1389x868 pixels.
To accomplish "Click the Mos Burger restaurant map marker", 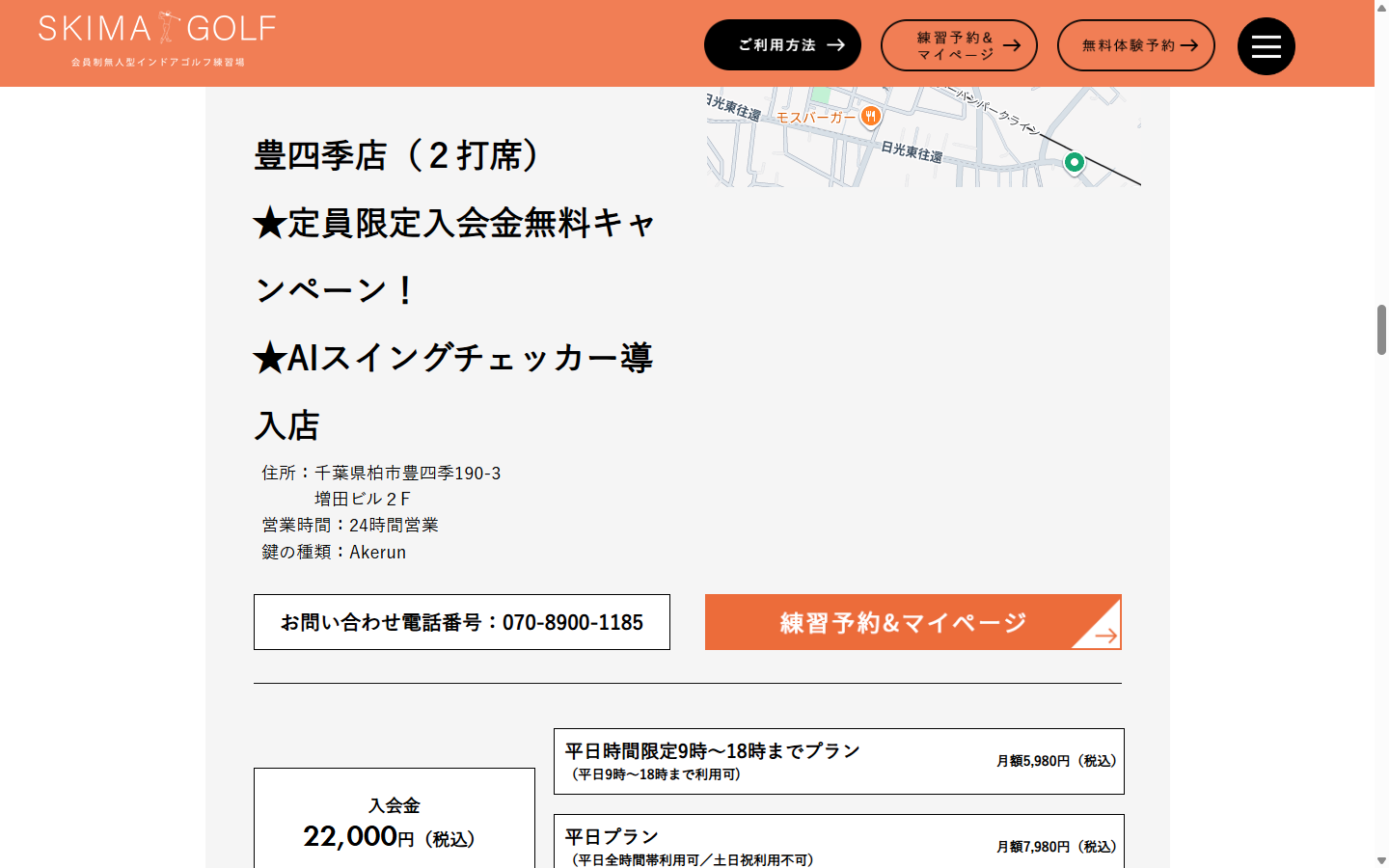I will 870,117.
